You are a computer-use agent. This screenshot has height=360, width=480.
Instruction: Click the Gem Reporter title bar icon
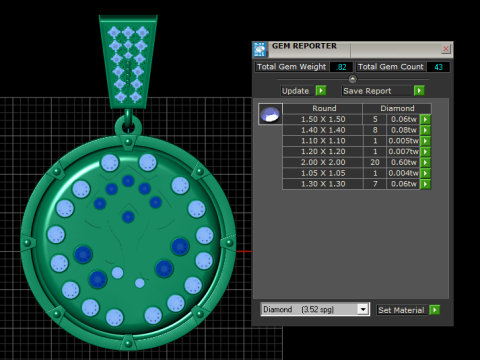click(x=260, y=50)
